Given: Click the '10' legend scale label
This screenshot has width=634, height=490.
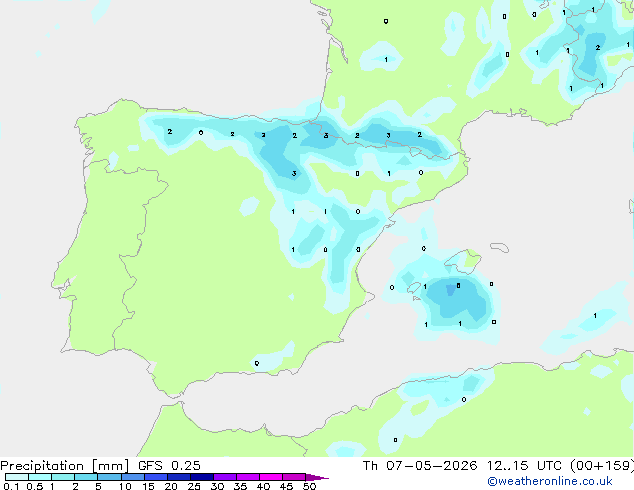Looking at the screenshot, I should coord(125,486).
